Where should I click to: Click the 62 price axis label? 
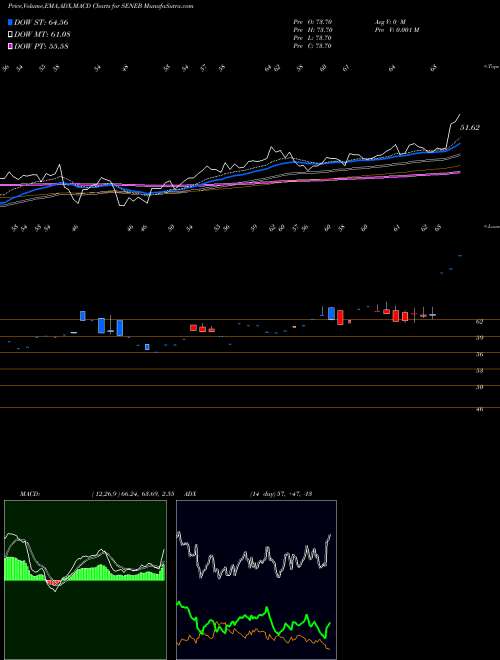click(x=479, y=322)
